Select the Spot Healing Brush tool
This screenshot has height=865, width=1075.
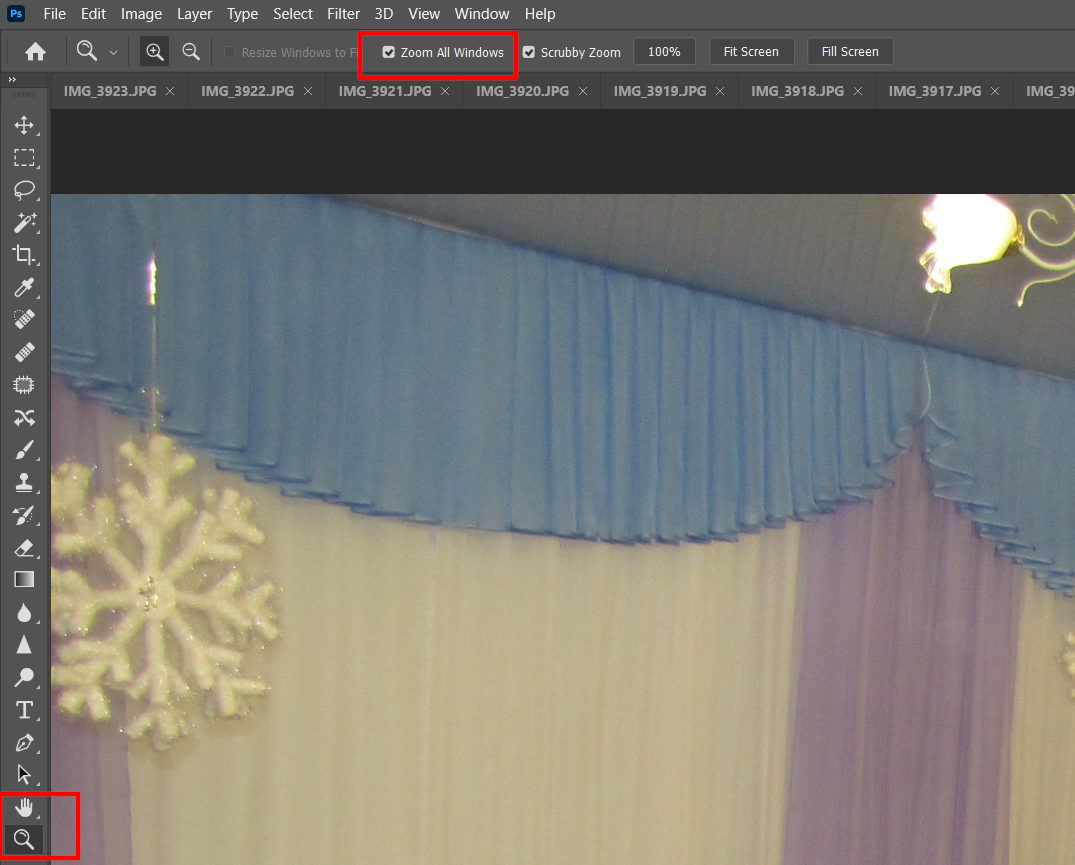click(24, 319)
